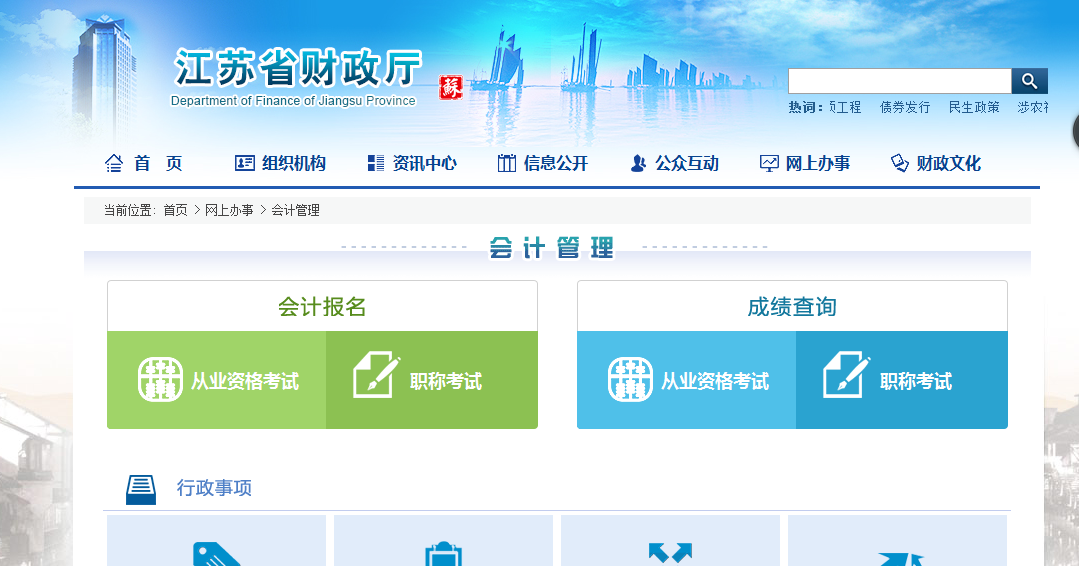Open the 财政文化 menu
The image size is (1079, 566).
coord(949,164)
